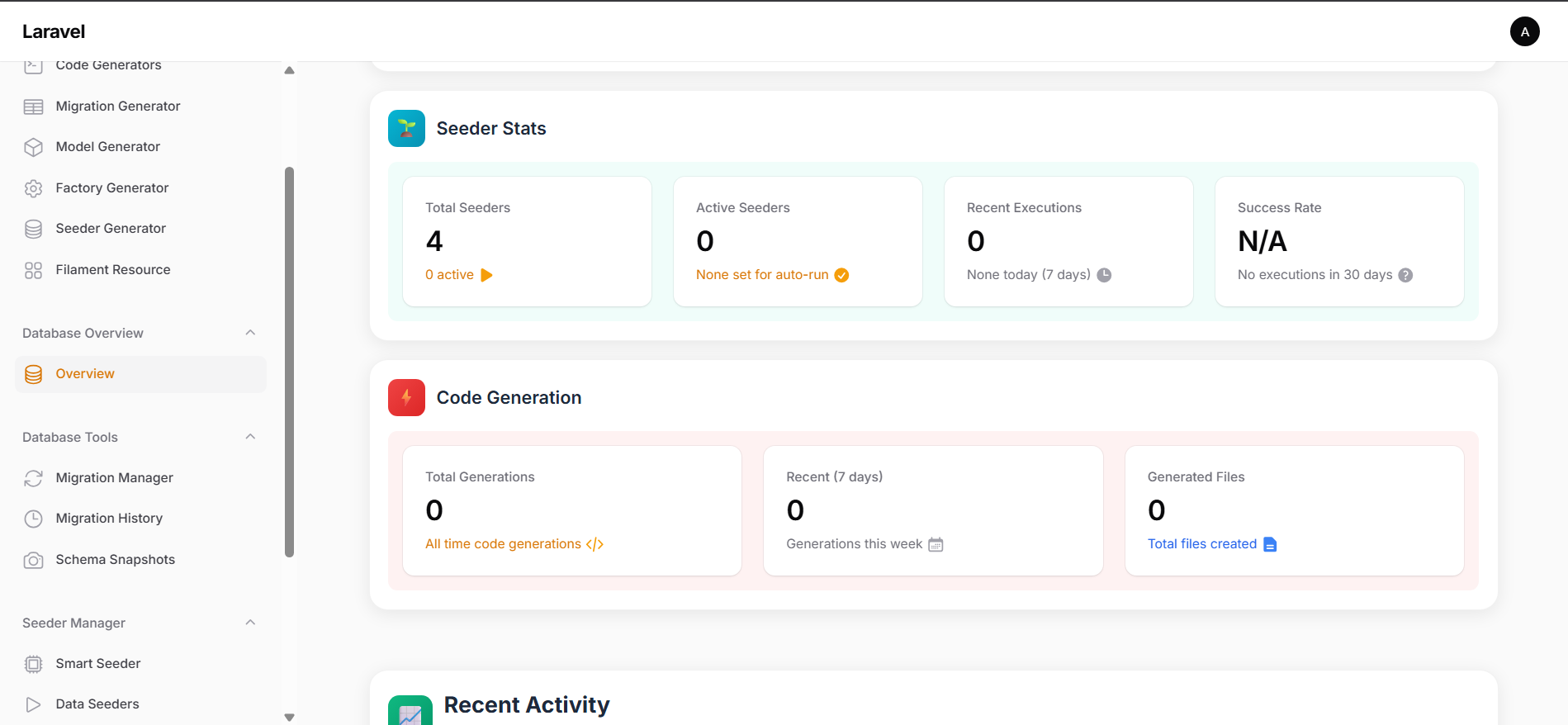Open Schema Snapshots page
Image resolution: width=1568 pixels, height=725 pixels.
[x=140, y=560]
